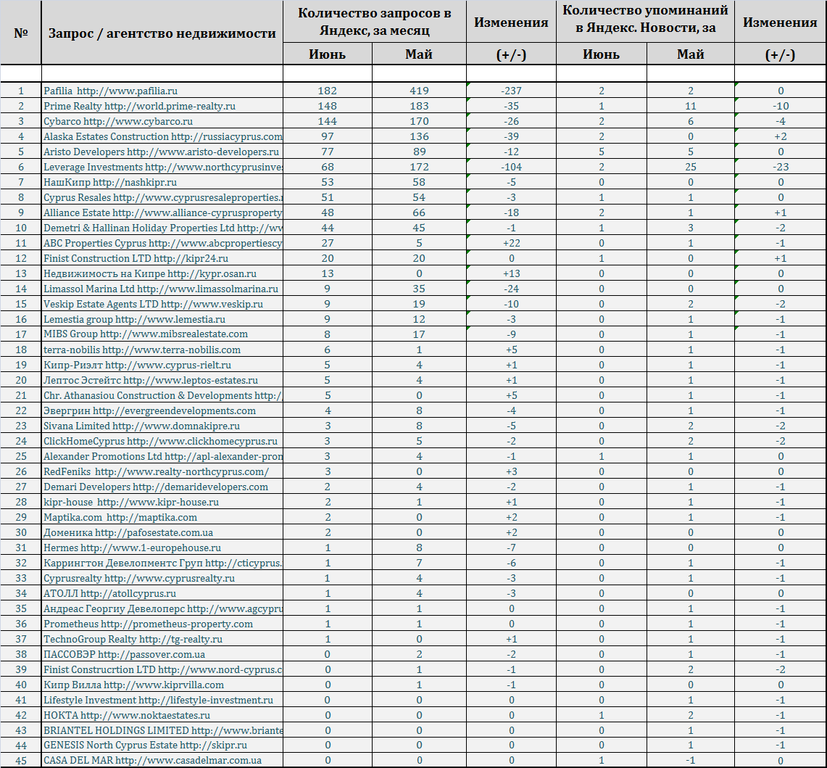The width and height of the screenshot is (827, 768).
Task: Select the RedFeniks cell
Action: [x=162, y=472]
